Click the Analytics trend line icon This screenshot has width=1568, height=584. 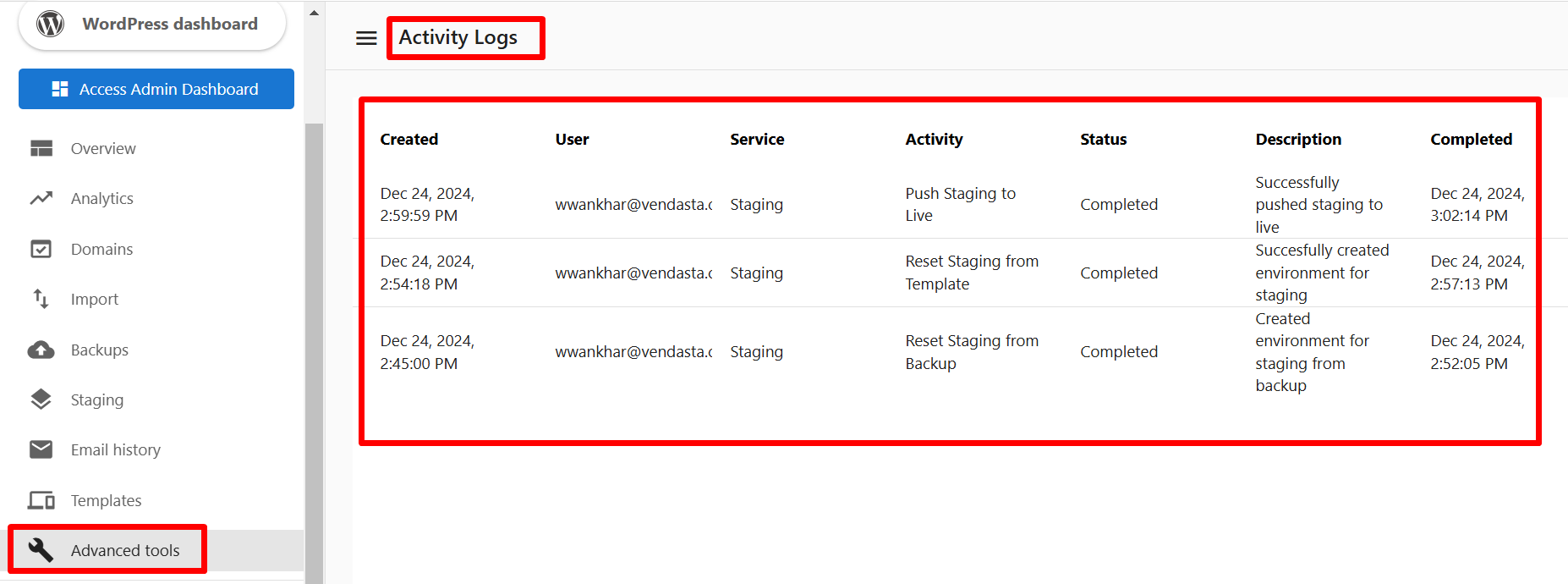click(x=41, y=198)
